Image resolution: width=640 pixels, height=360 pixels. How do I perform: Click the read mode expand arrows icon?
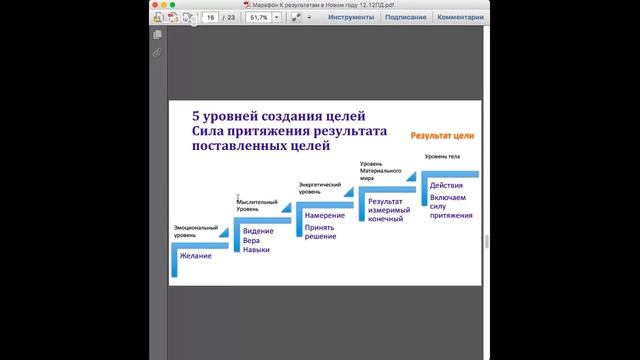point(296,18)
